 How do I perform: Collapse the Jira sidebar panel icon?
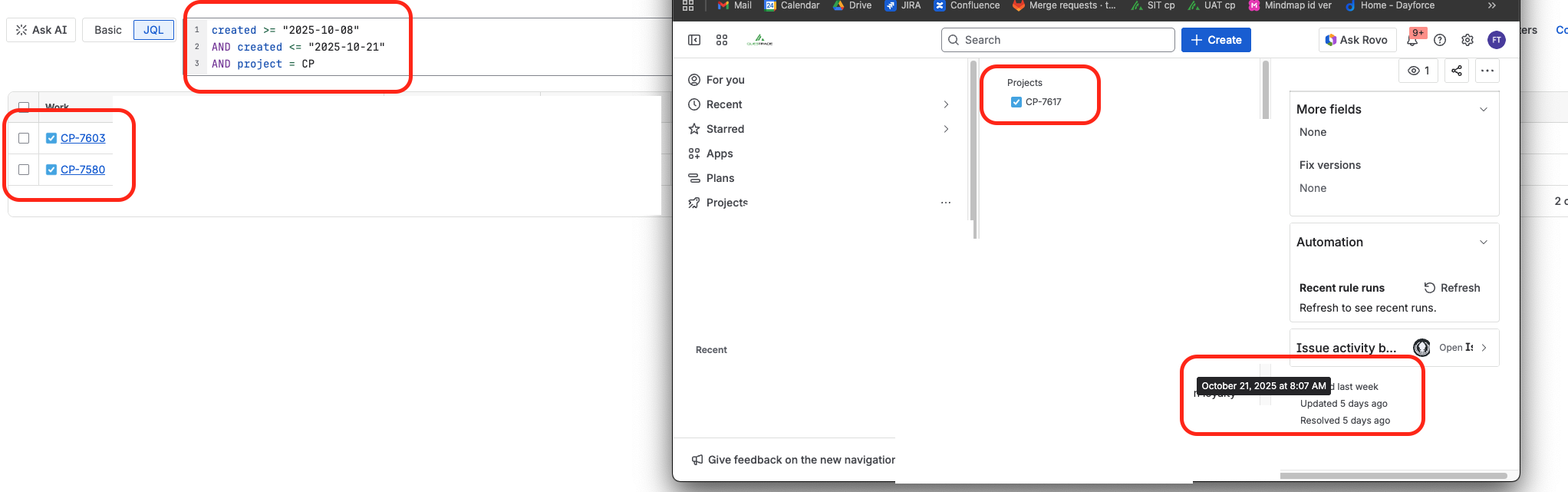click(694, 40)
